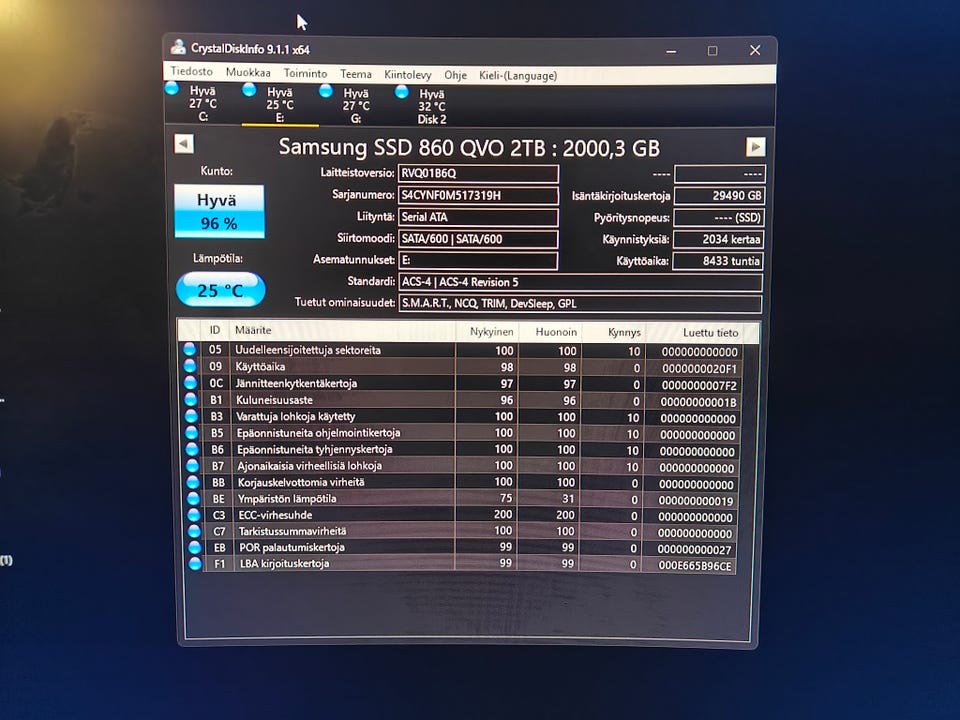Image resolution: width=960 pixels, height=720 pixels.
Task: Click the Huonoin column header
Action: click(x=550, y=332)
